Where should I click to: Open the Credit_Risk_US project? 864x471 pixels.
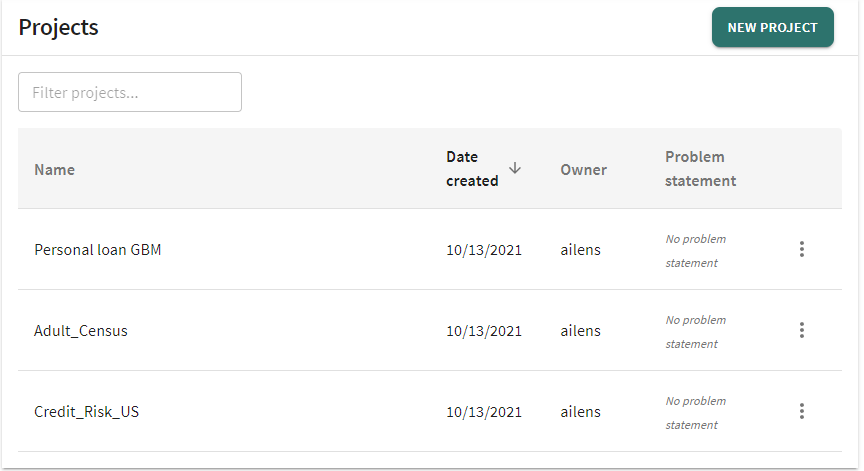[87, 412]
